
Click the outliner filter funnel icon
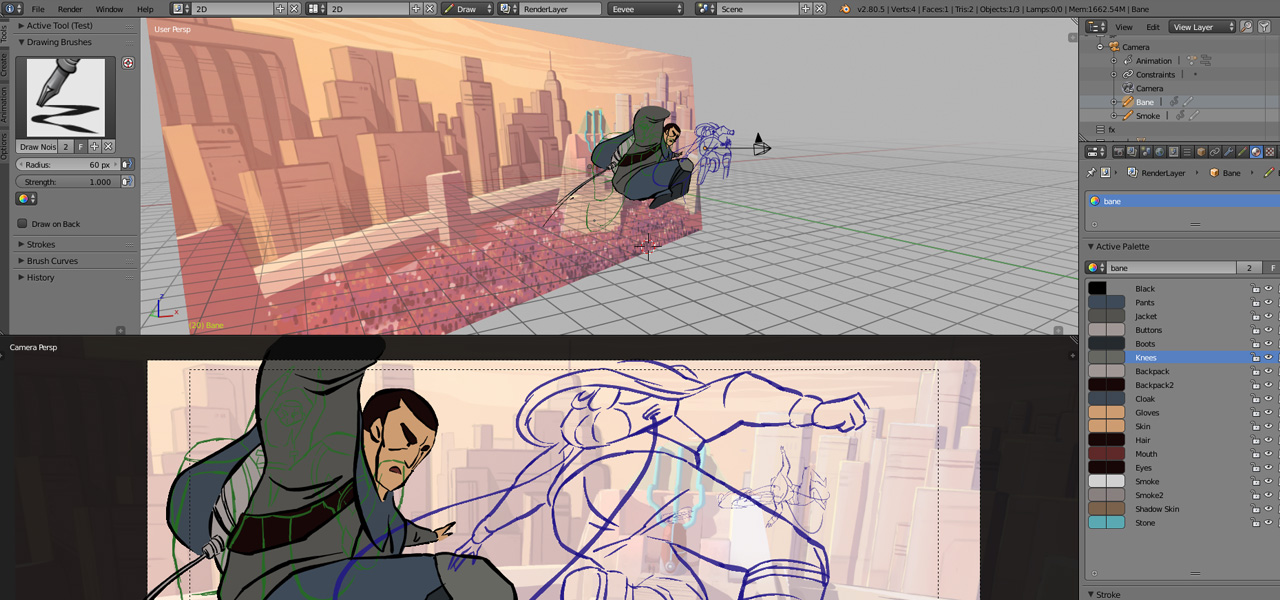click(1264, 27)
